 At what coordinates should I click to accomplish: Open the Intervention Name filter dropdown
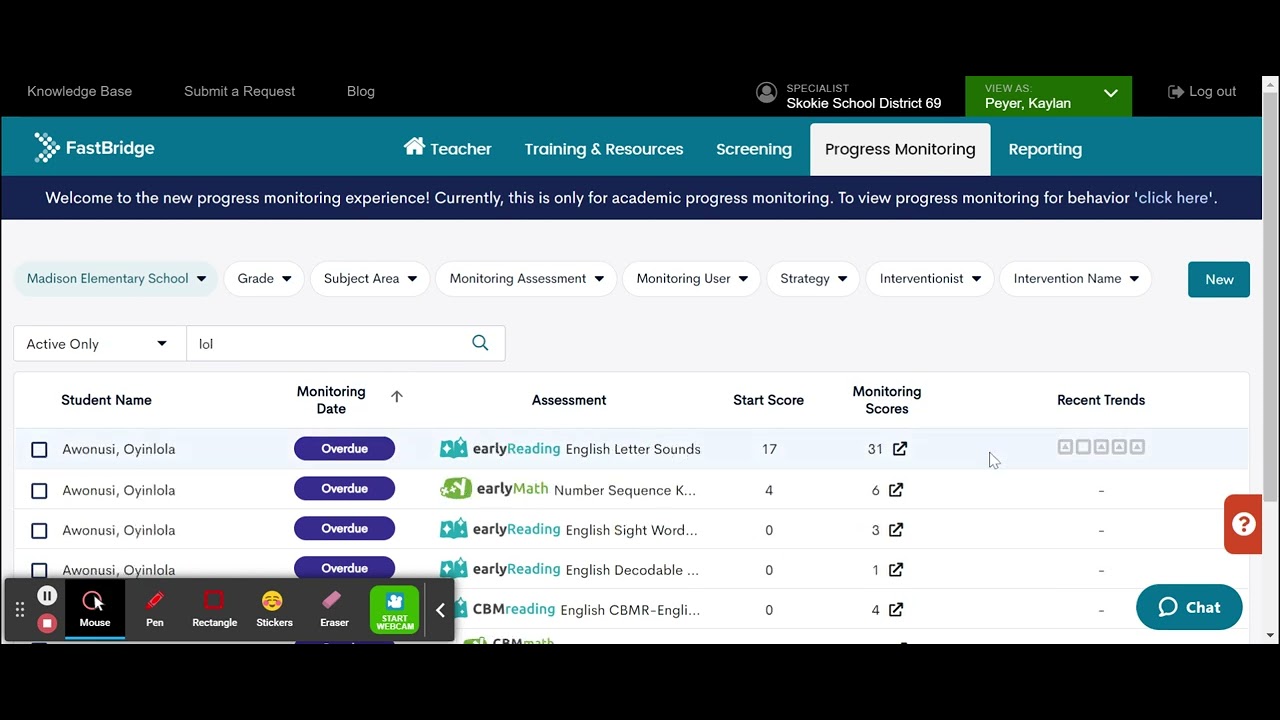pyautogui.click(x=1076, y=279)
